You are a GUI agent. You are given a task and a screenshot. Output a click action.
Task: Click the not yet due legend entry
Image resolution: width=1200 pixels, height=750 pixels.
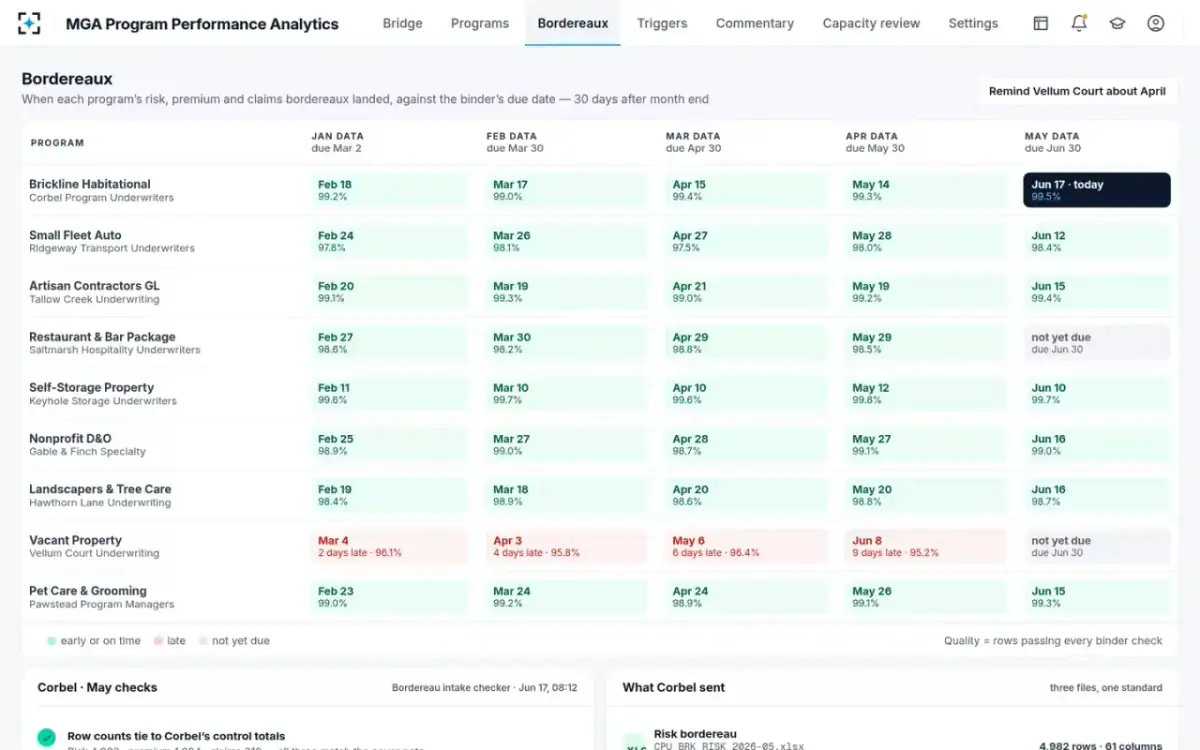tap(234, 641)
